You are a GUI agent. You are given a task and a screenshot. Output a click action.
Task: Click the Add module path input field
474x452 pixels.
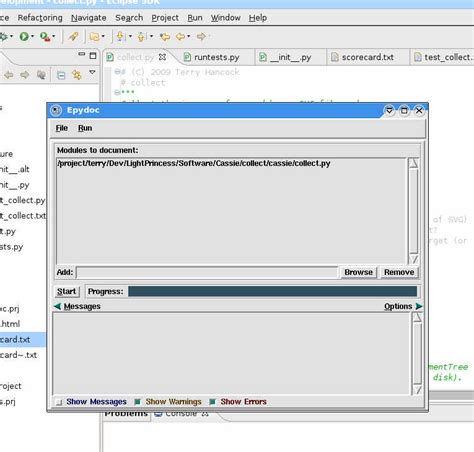[207, 272]
